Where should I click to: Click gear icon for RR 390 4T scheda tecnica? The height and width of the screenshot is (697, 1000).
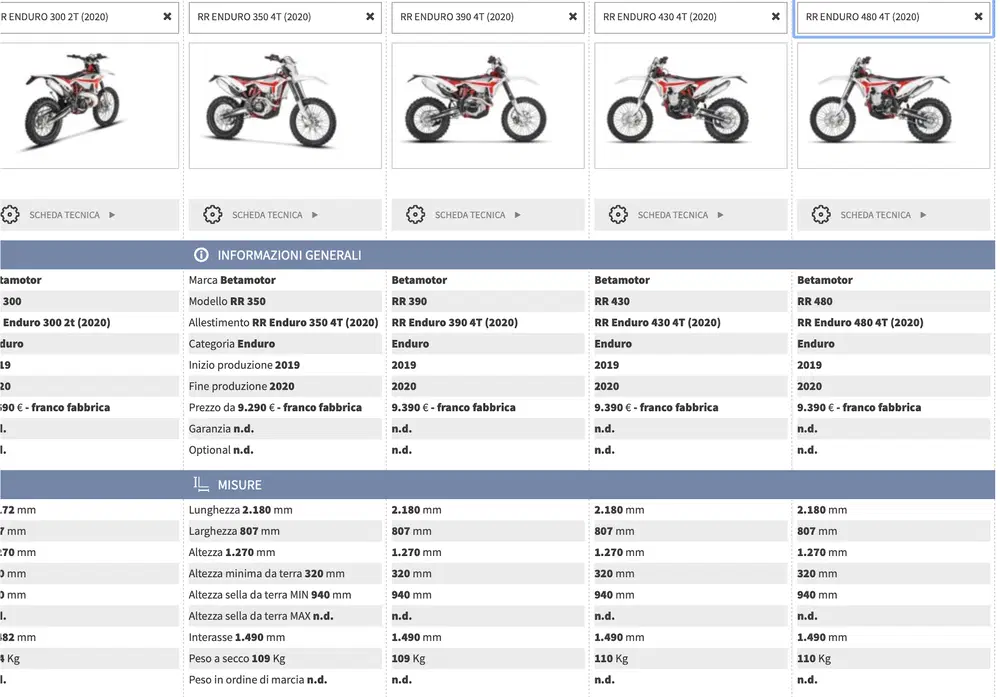click(x=415, y=214)
